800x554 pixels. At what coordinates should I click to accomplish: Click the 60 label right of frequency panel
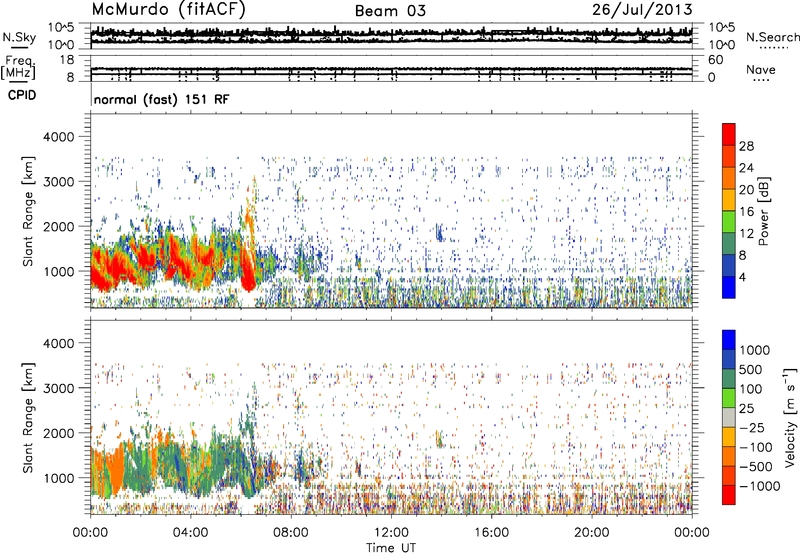[x=715, y=60]
